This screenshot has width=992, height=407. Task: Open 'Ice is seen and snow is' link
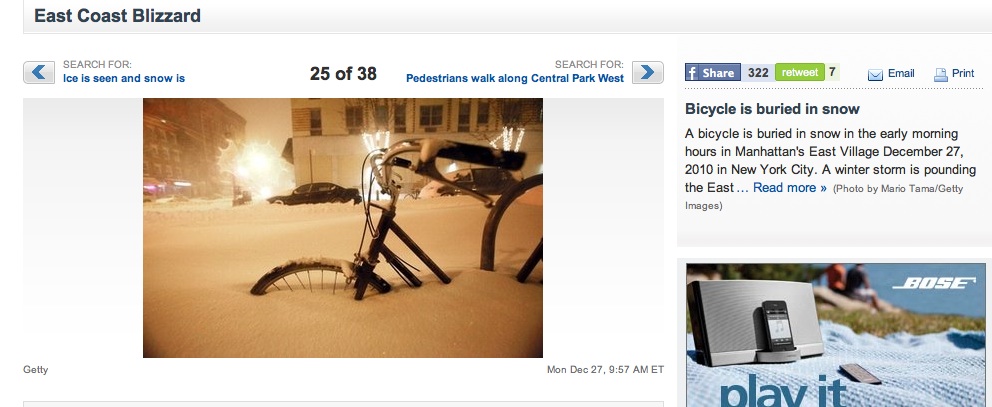(x=124, y=78)
